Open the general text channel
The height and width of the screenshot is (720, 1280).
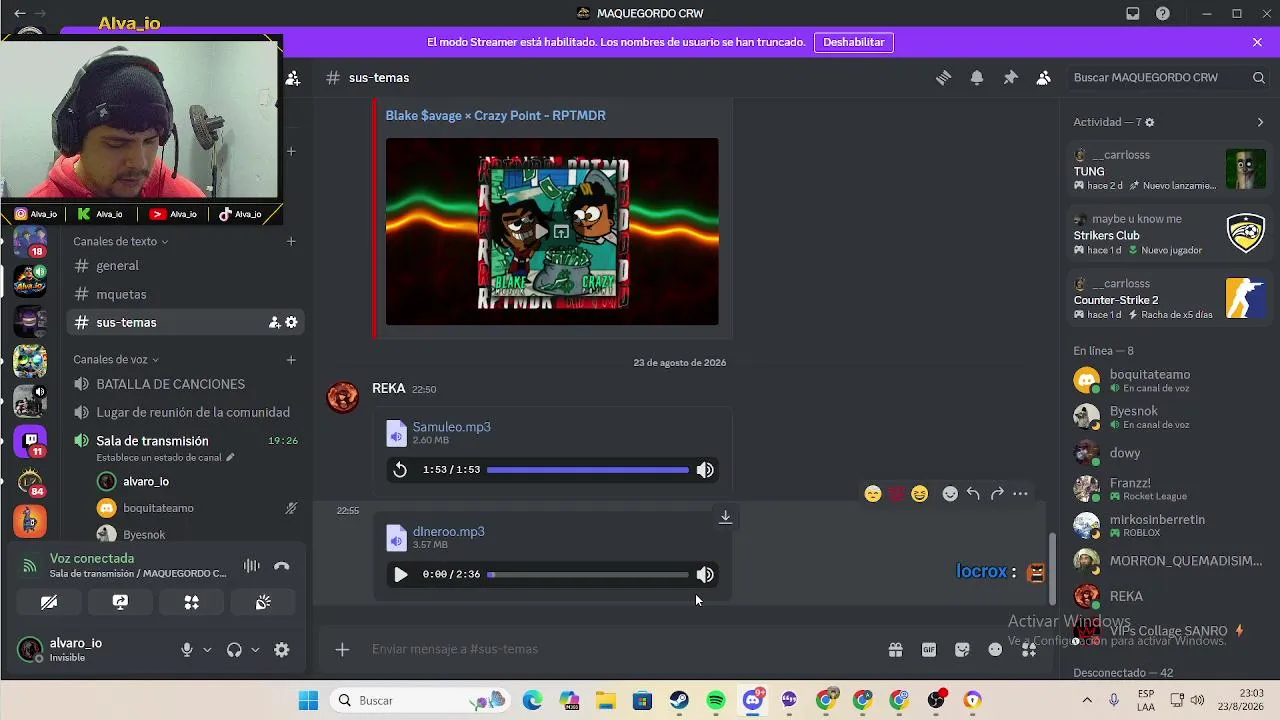click(x=186, y=266)
